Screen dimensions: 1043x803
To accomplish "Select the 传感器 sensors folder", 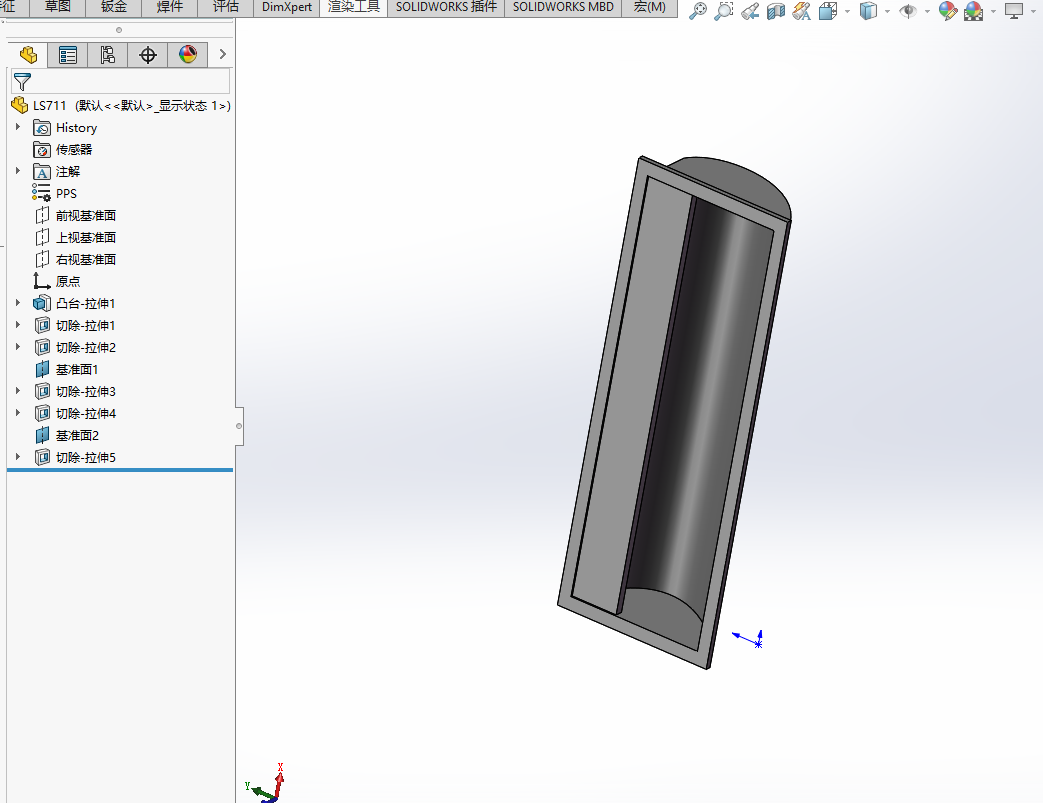I will (63, 150).
